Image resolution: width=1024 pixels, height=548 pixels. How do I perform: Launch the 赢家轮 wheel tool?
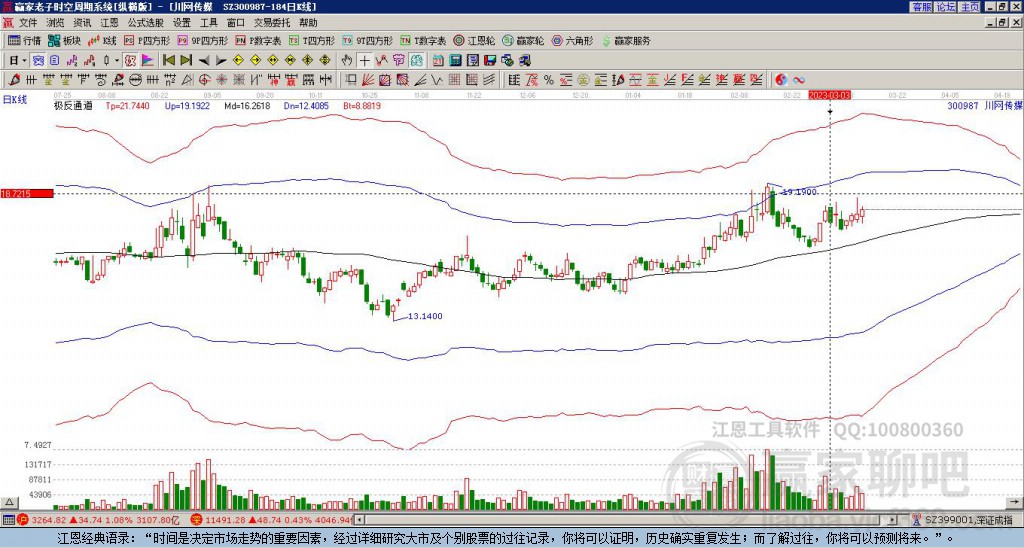pyautogui.click(x=523, y=40)
